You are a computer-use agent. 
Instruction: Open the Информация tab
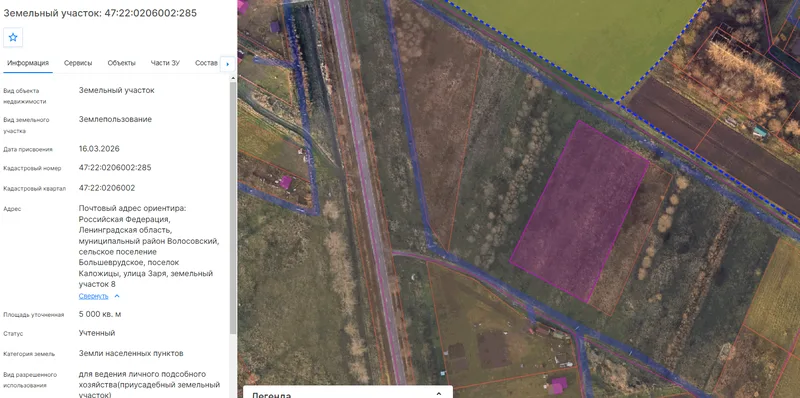click(28, 63)
